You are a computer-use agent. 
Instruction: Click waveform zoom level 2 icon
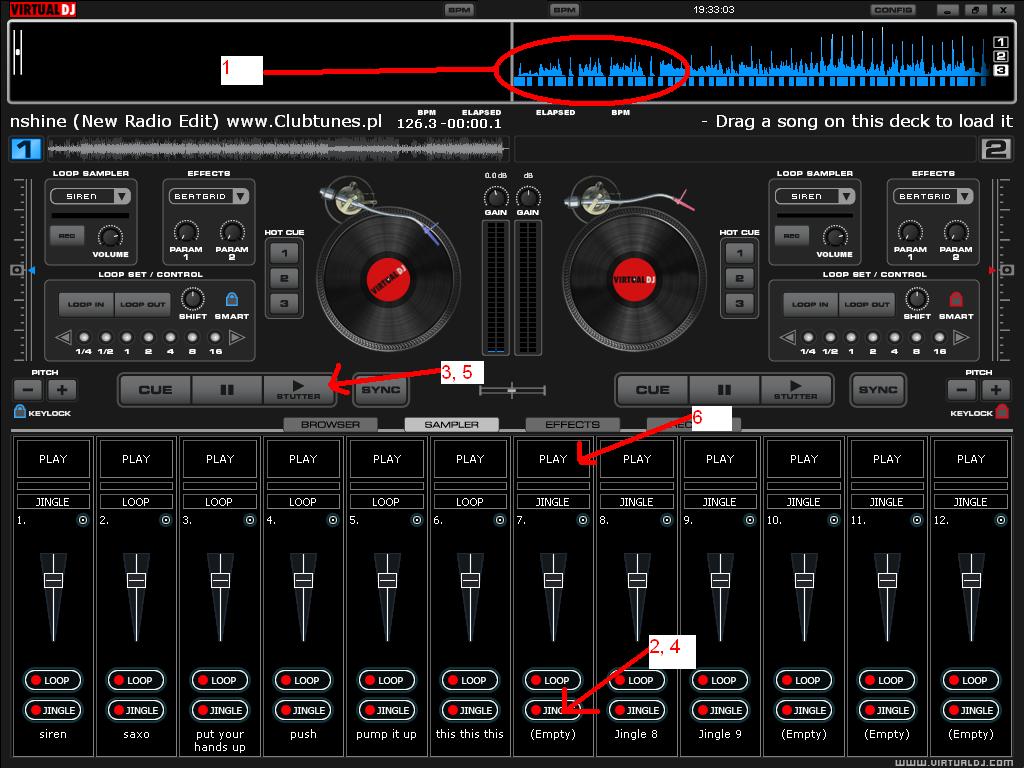pyautogui.click(x=1000, y=56)
